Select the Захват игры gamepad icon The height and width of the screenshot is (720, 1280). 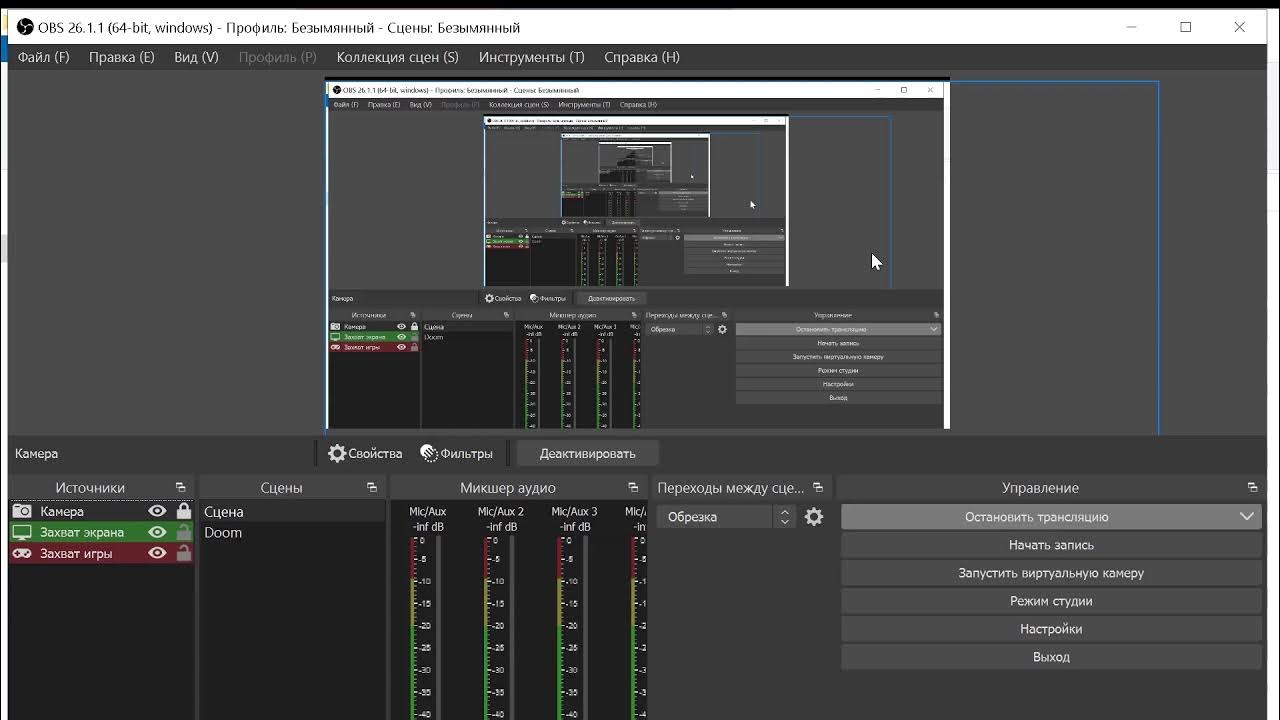(x=22, y=553)
